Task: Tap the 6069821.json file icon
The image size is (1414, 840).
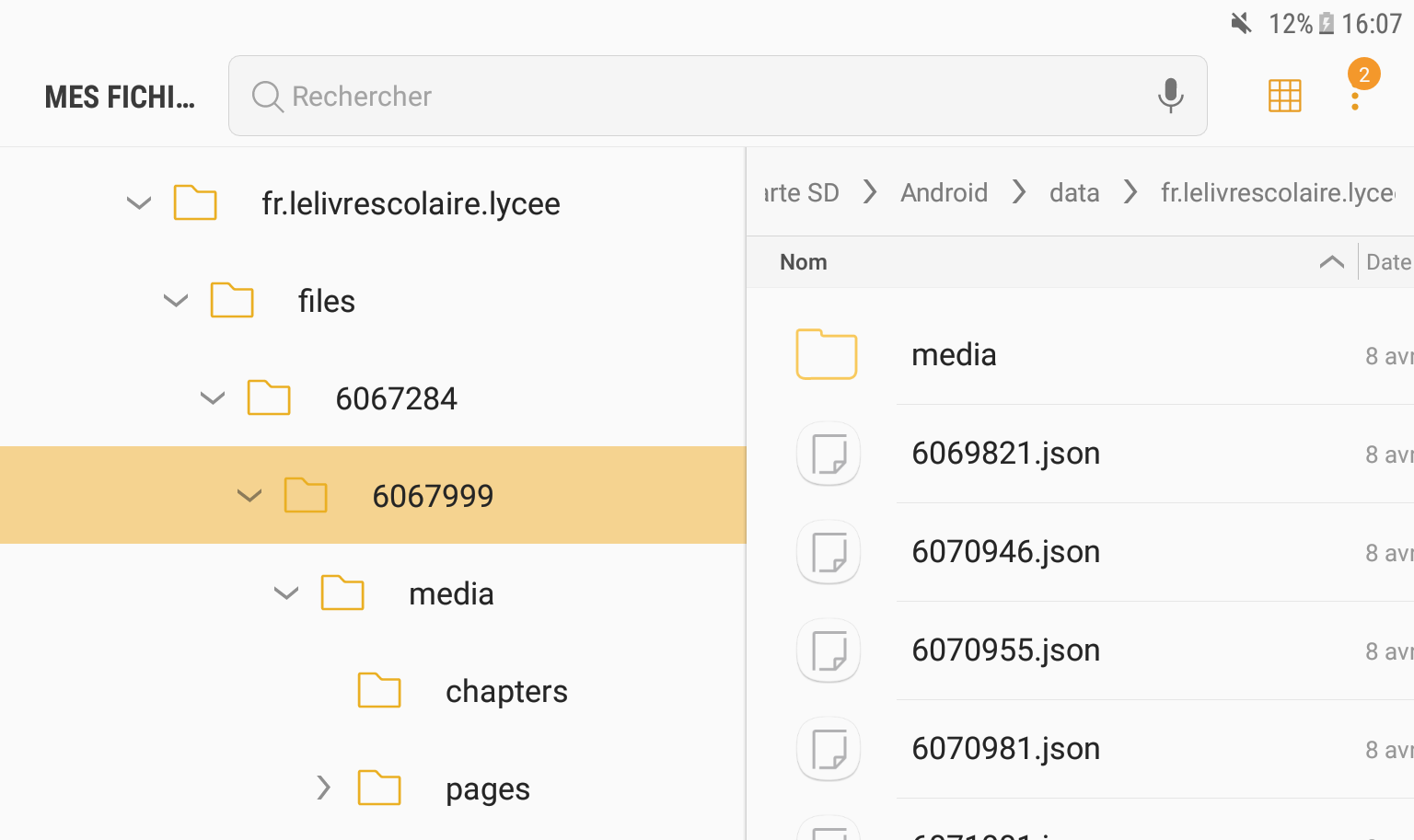Action: pyautogui.click(x=827, y=454)
